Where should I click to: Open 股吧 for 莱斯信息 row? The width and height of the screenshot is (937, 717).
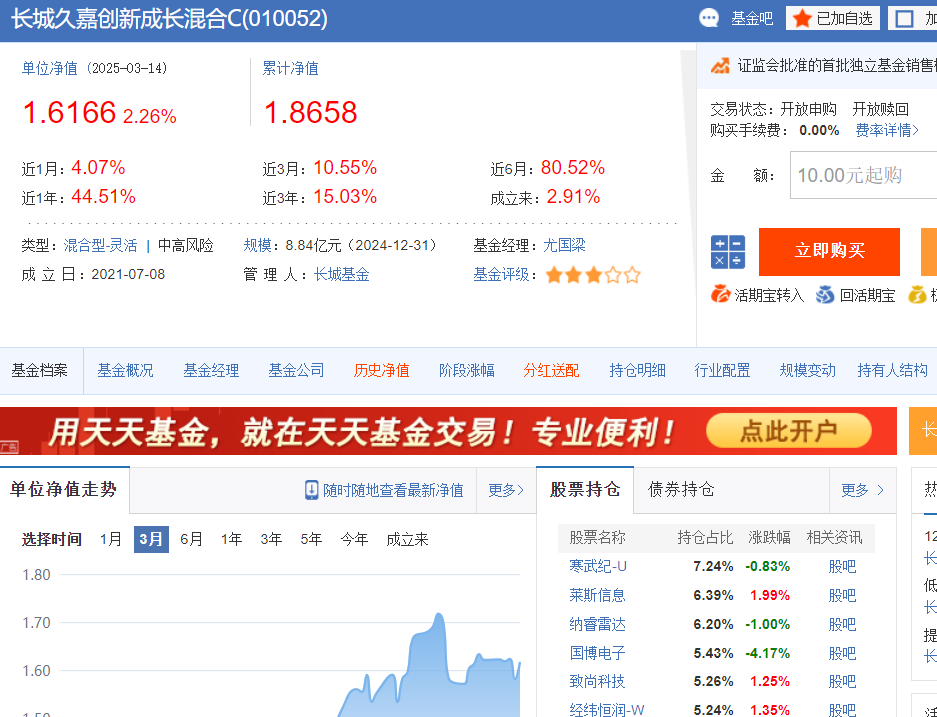click(x=842, y=595)
